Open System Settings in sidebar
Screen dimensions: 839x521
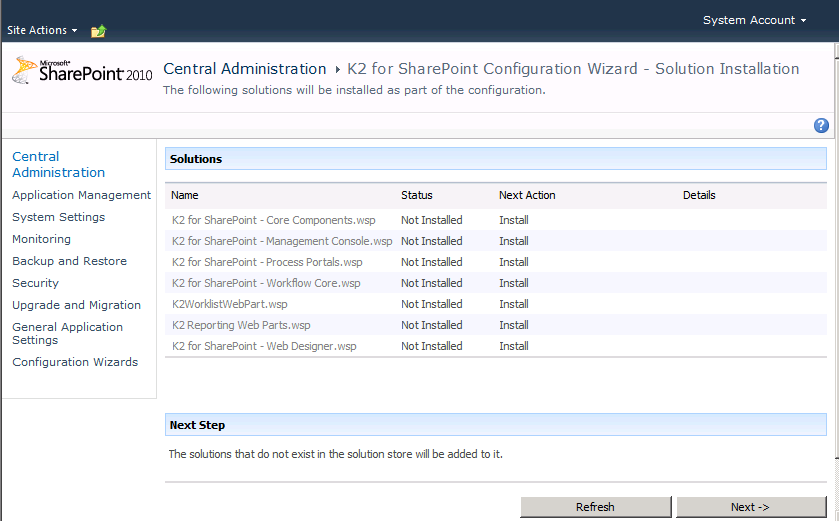pos(58,217)
